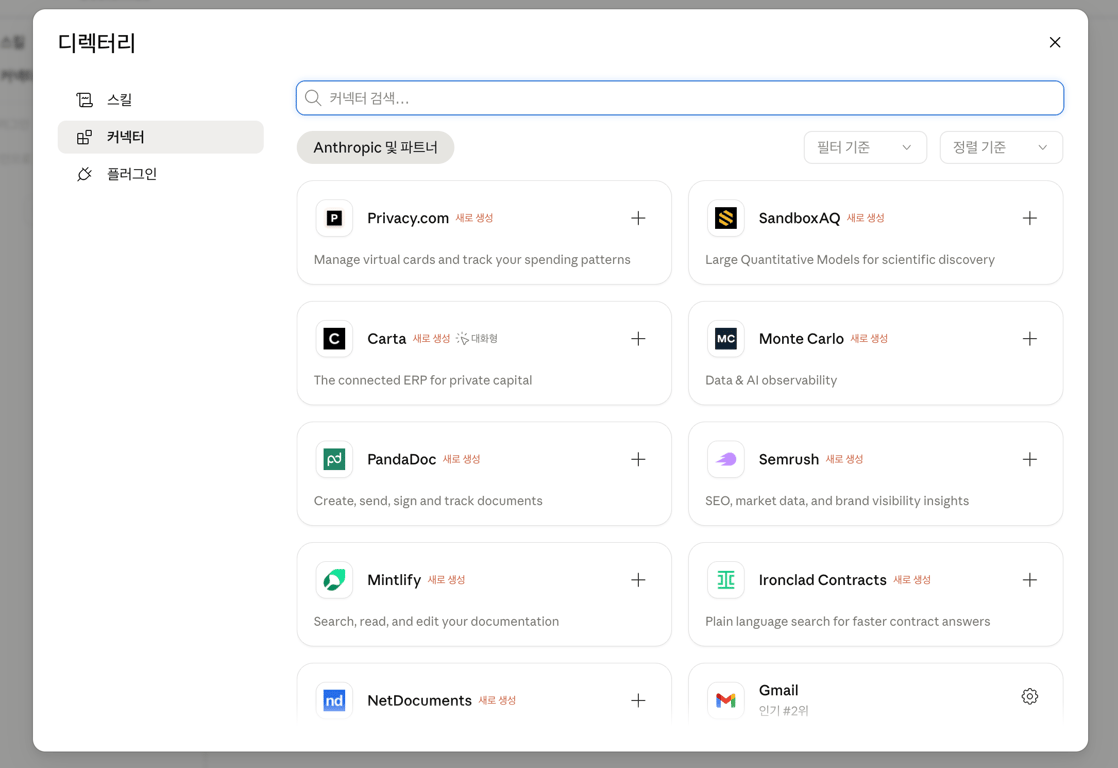The height and width of the screenshot is (768, 1118).
Task: Click the Gmail logo icon
Action: [x=726, y=700]
